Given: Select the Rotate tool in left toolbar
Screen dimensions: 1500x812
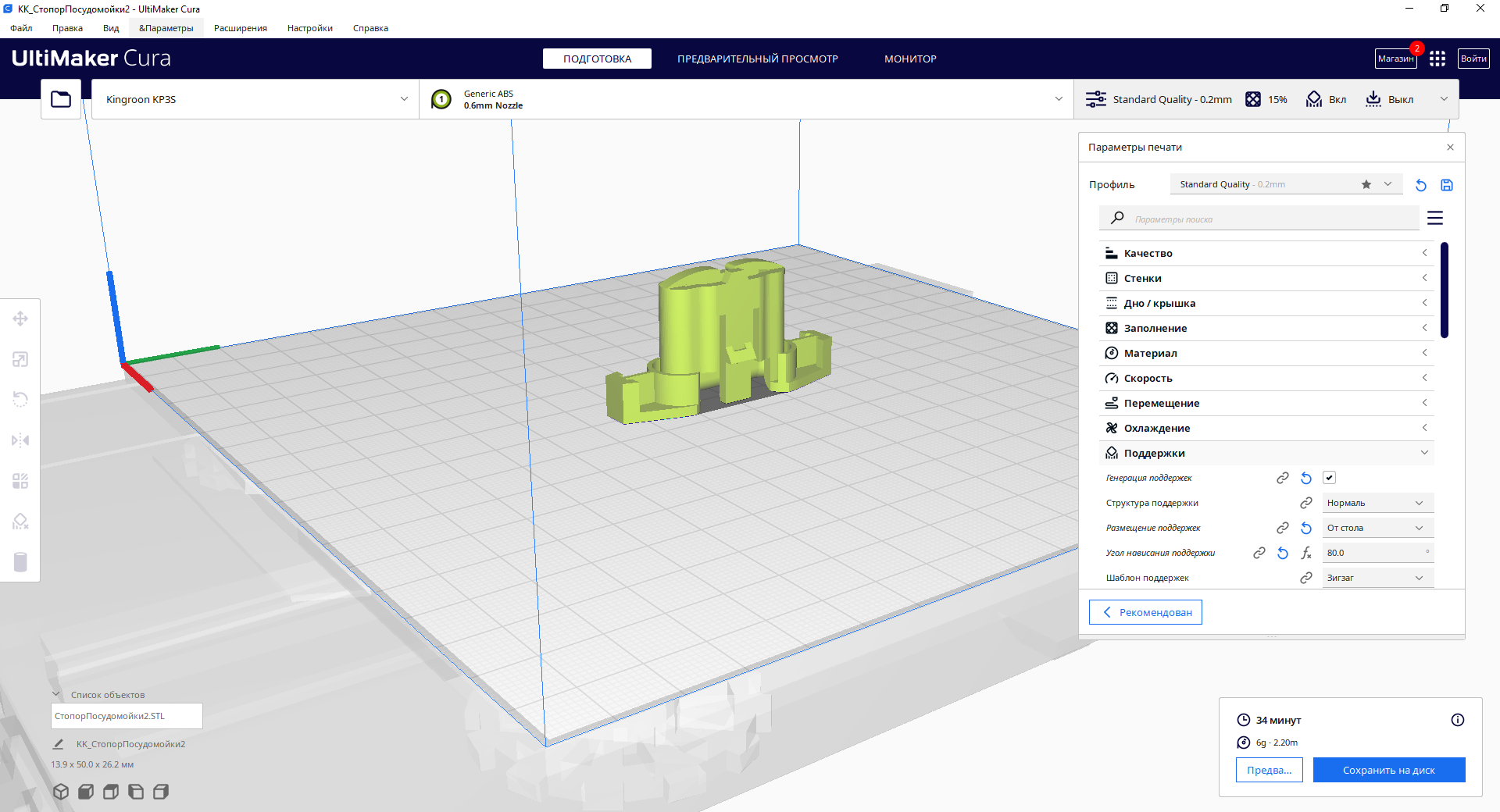Looking at the screenshot, I should pos(20,400).
